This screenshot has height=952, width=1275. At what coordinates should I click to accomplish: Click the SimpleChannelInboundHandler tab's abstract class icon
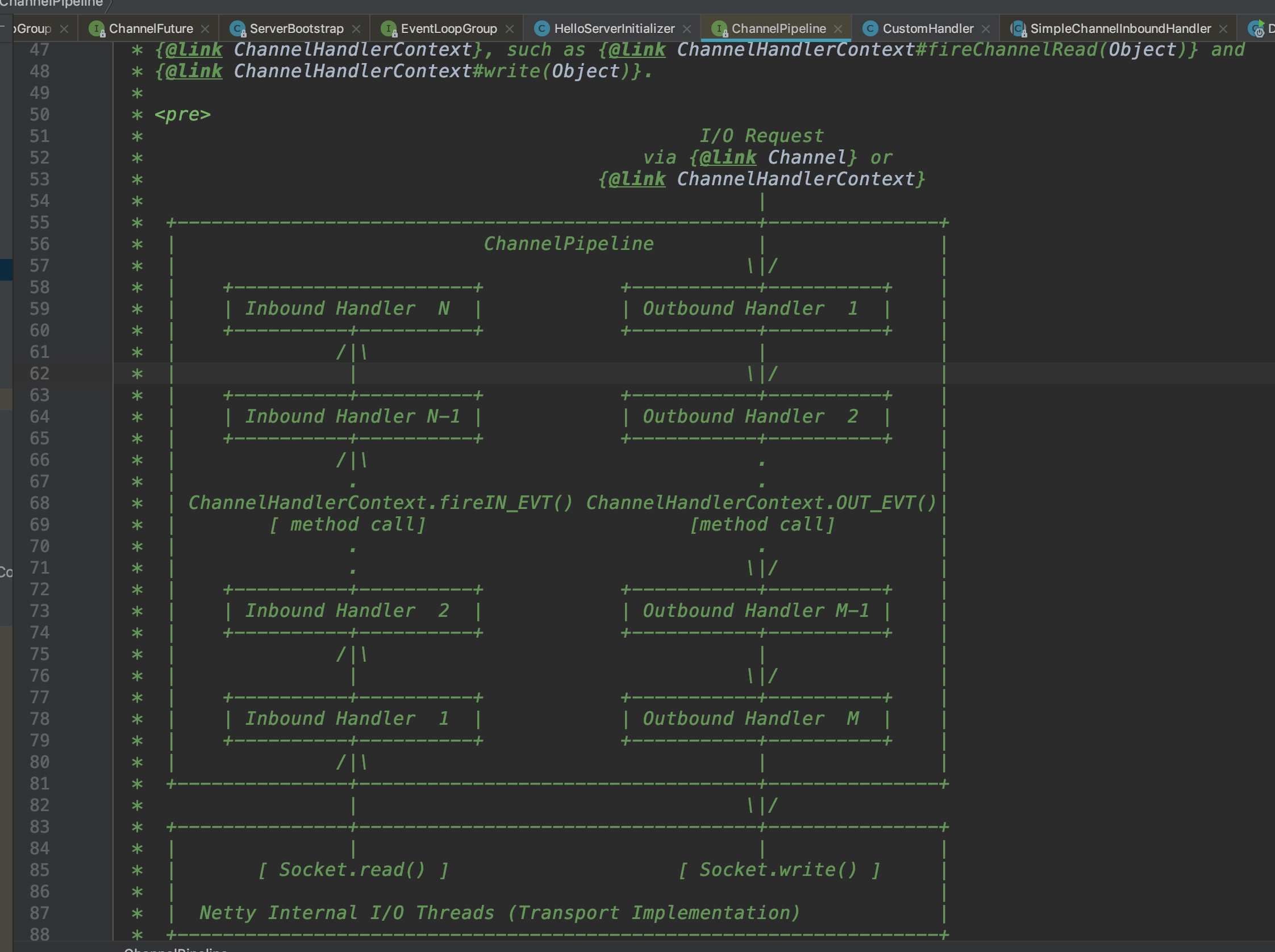point(1018,28)
